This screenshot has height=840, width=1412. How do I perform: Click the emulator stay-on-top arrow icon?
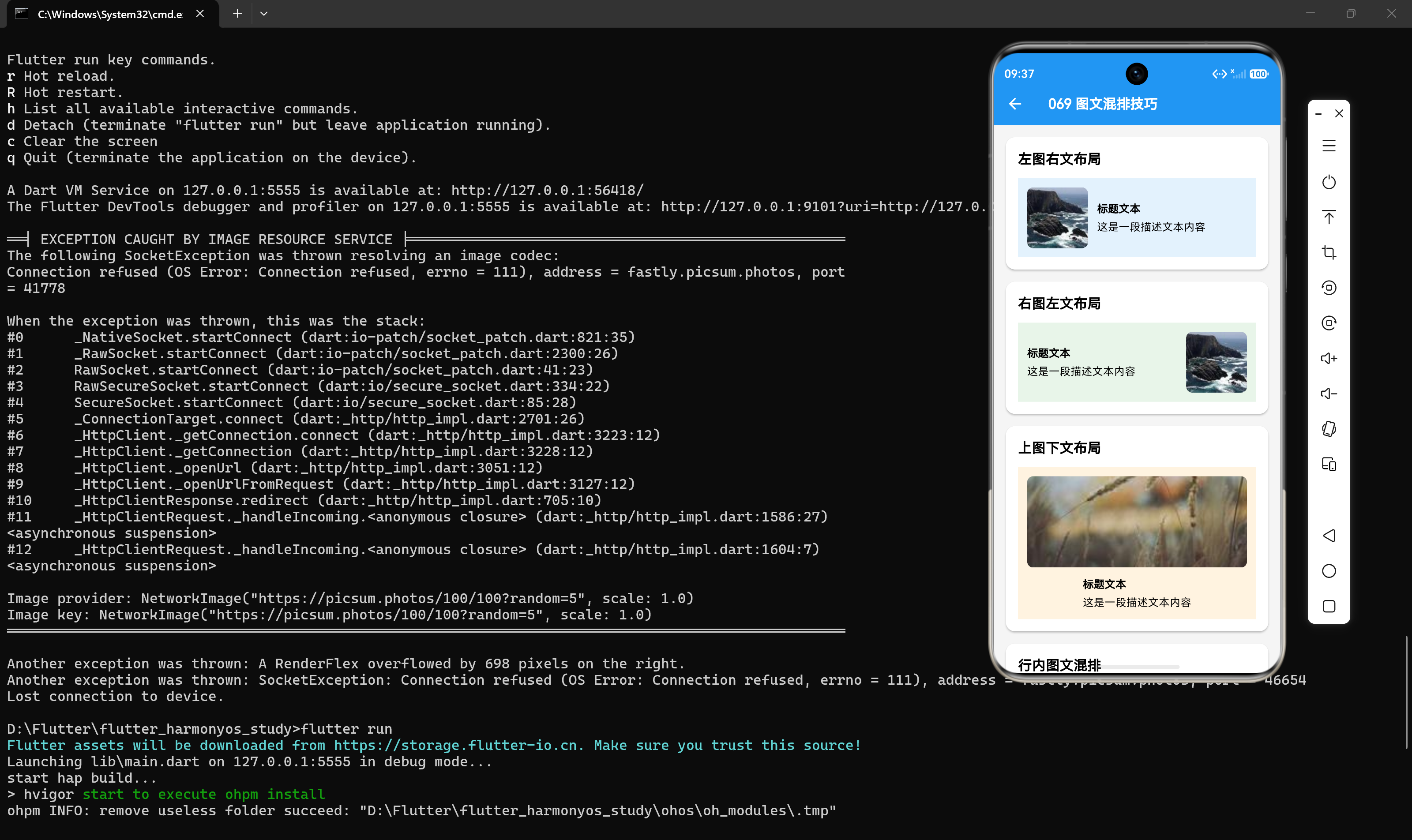tap(1329, 217)
